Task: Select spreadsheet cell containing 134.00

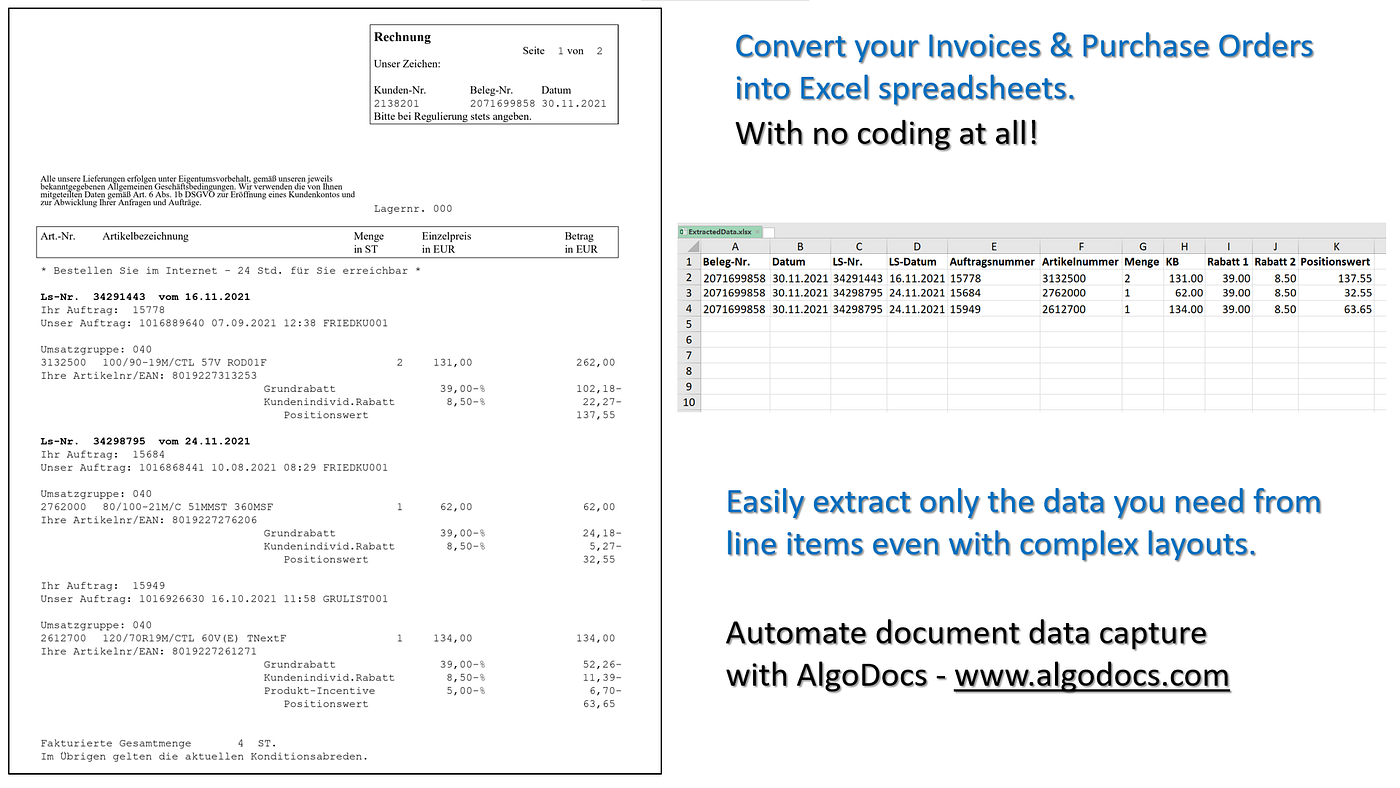Action: pos(1184,309)
